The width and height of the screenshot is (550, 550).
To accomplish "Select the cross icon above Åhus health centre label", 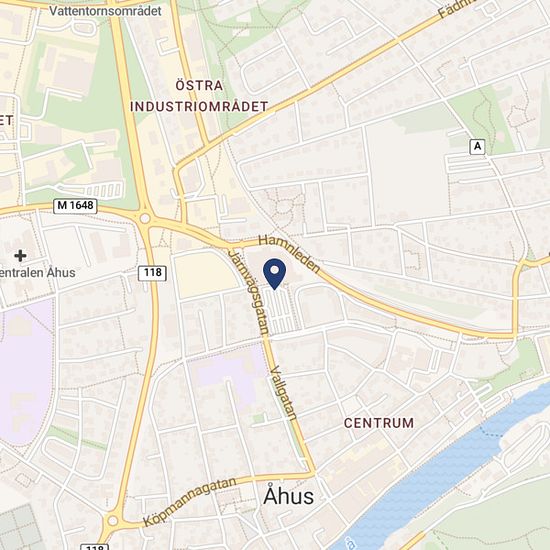I will coord(20,256).
